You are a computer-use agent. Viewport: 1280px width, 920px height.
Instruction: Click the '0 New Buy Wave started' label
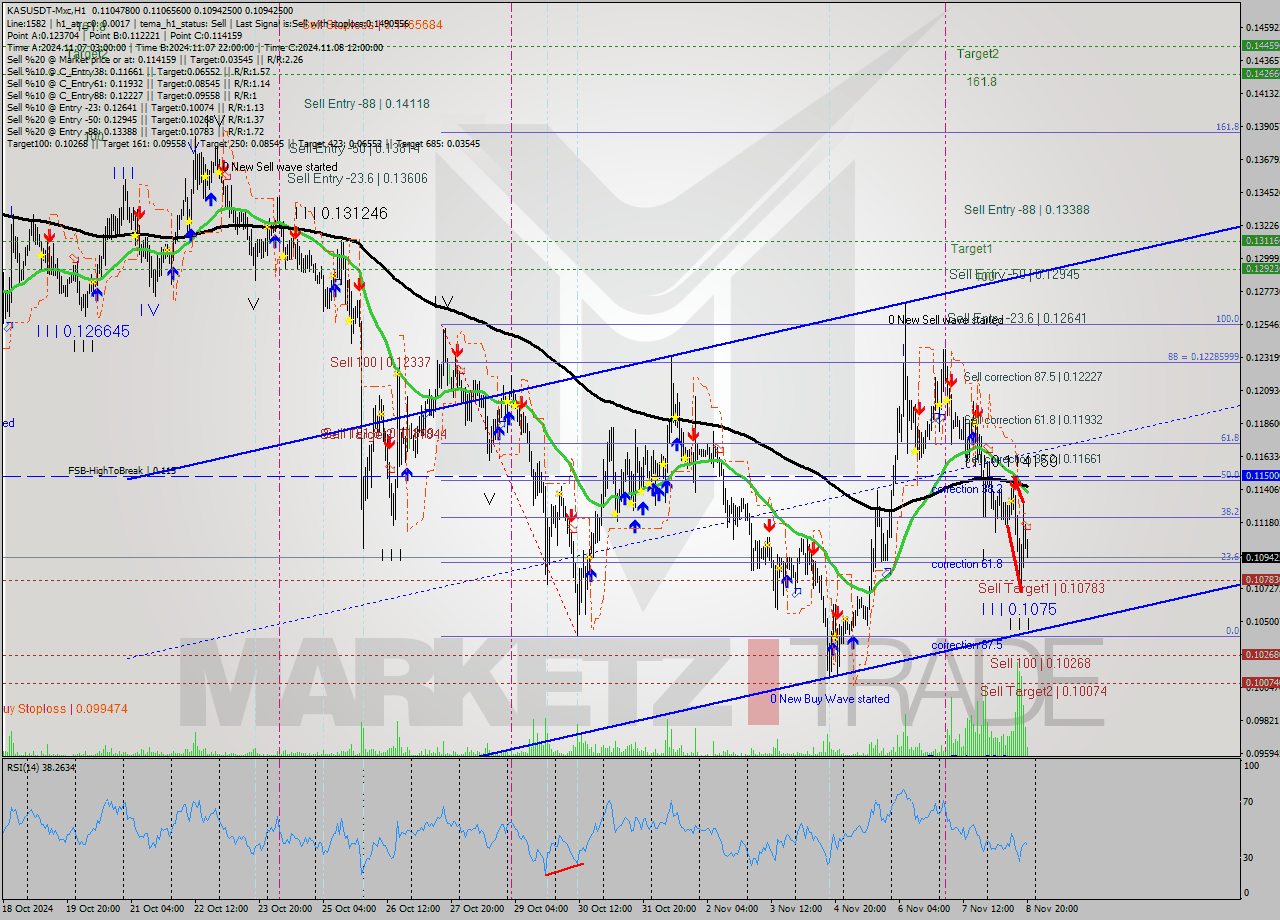pyautogui.click(x=829, y=699)
